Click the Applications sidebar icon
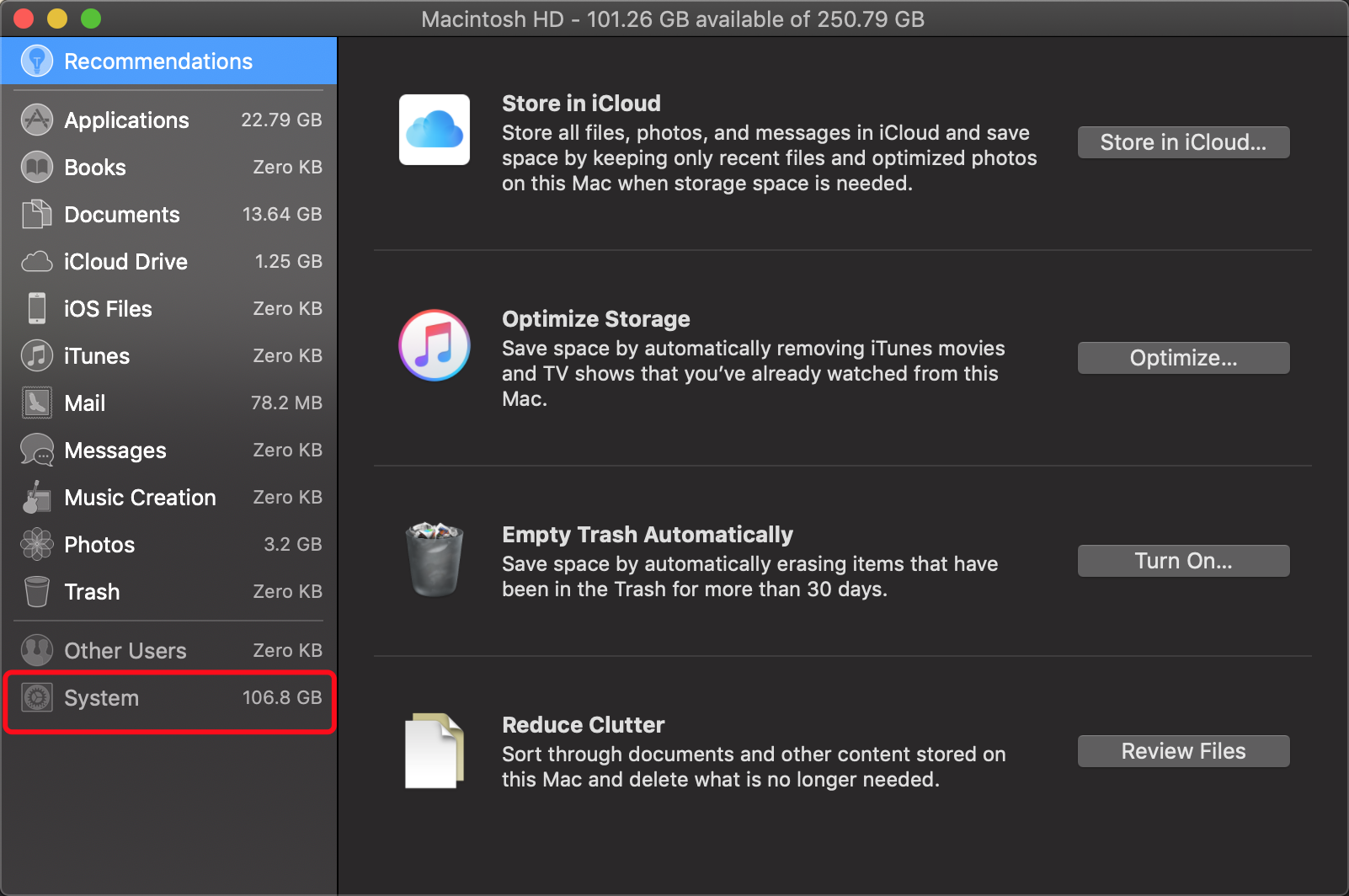Viewport: 1349px width, 896px height. [x=37, y=120]
